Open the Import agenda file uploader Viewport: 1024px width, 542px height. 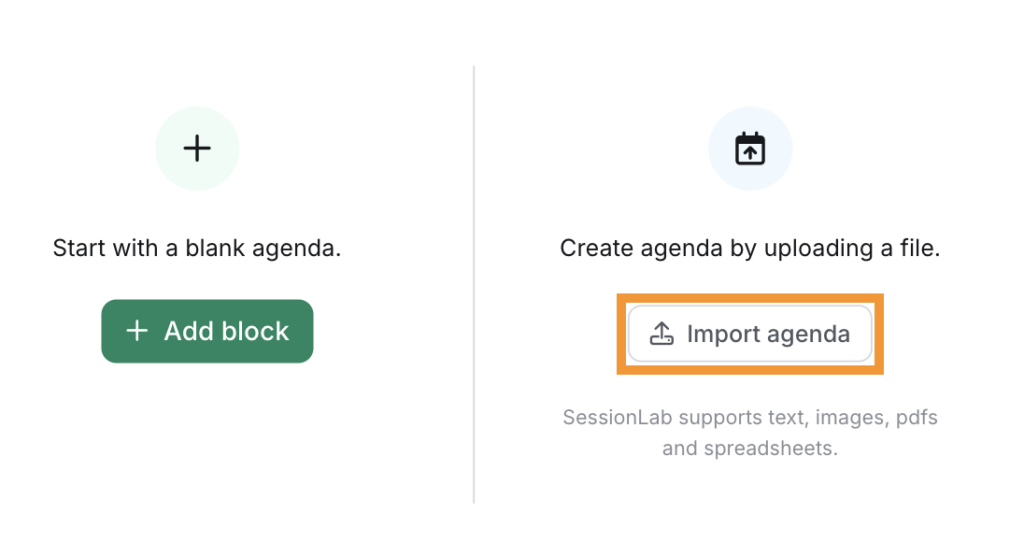[x=750, y=334]
